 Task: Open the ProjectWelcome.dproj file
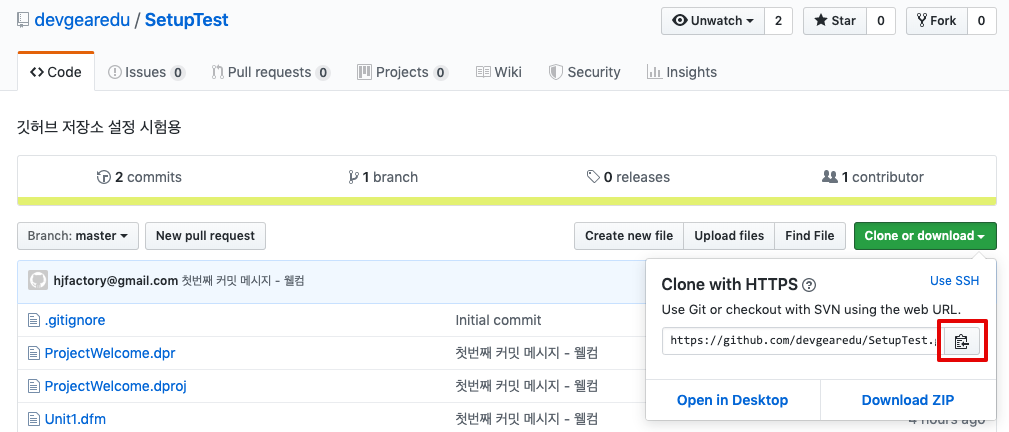point(115,386)
